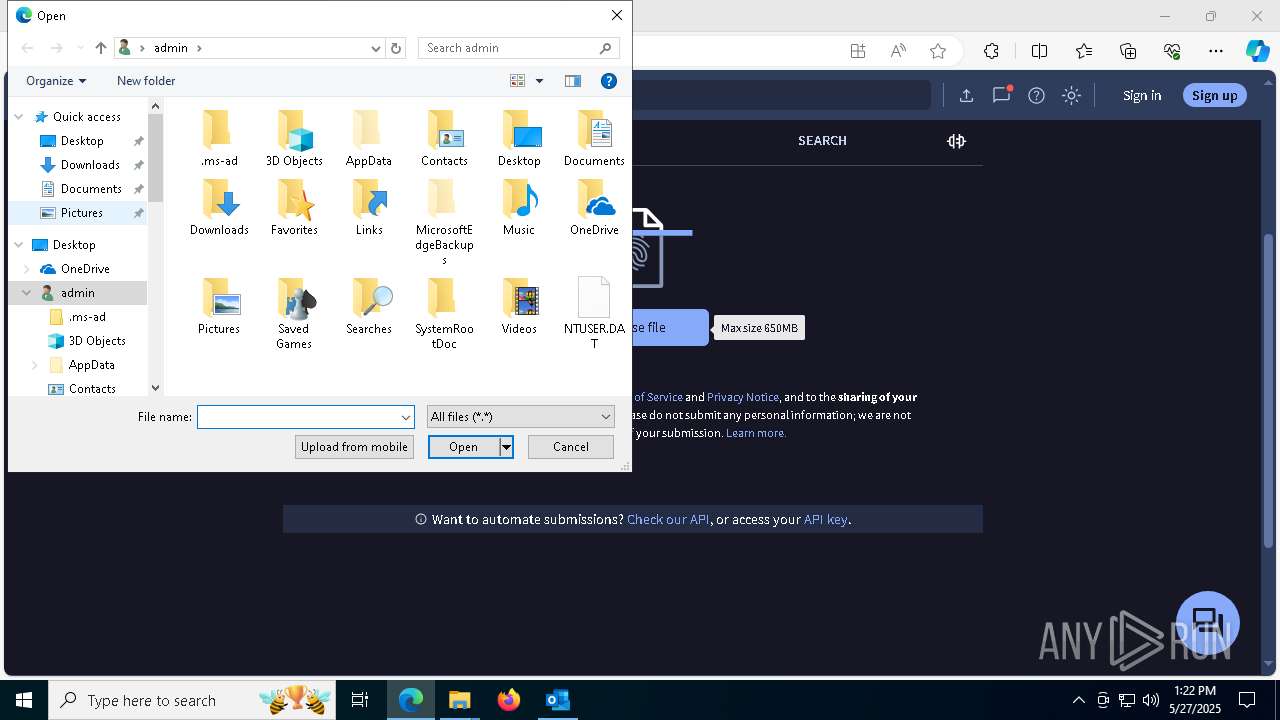
Task: Open the Privacy Notice link
Action: click(743, 397)
